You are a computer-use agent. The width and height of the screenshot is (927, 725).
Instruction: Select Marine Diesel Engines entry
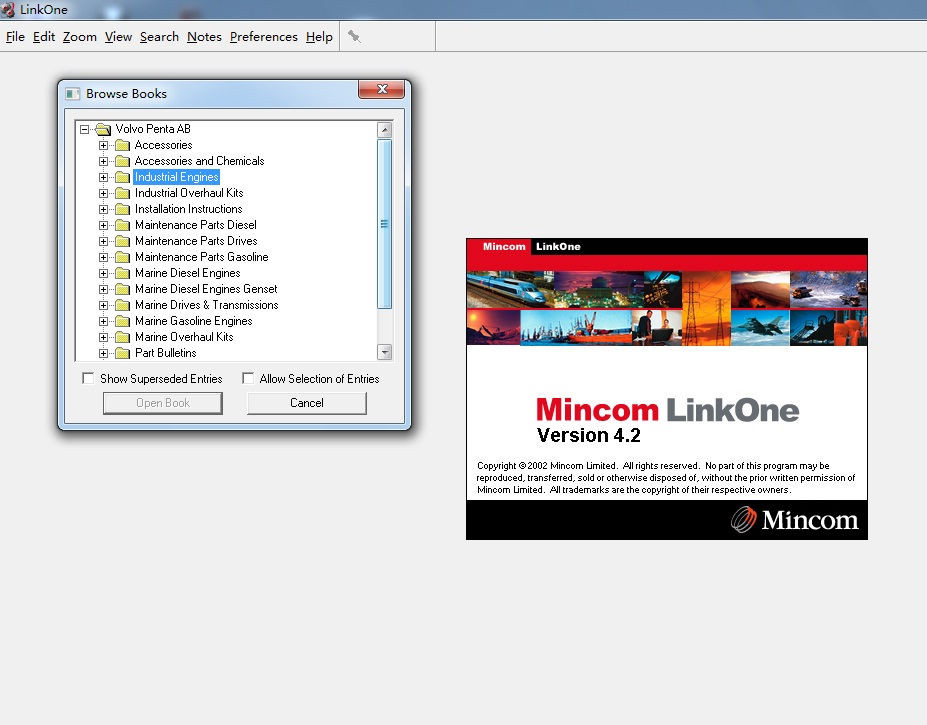[187, 273]
